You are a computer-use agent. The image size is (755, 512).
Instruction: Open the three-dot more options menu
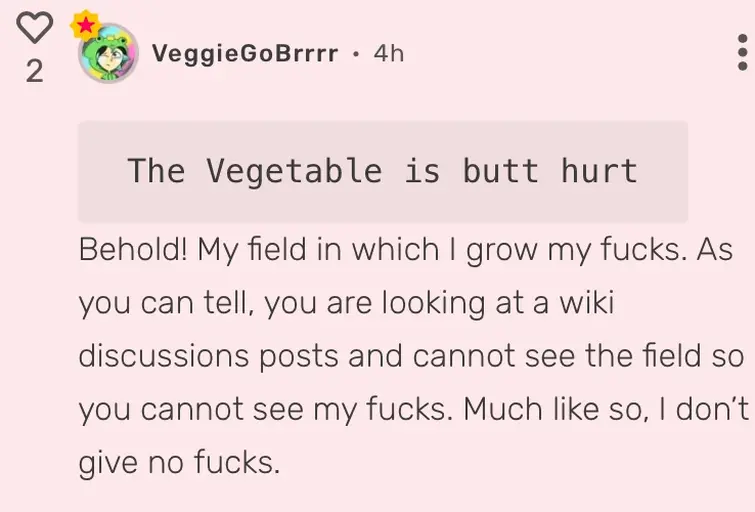pyautogui.click(x=741, y=52)
